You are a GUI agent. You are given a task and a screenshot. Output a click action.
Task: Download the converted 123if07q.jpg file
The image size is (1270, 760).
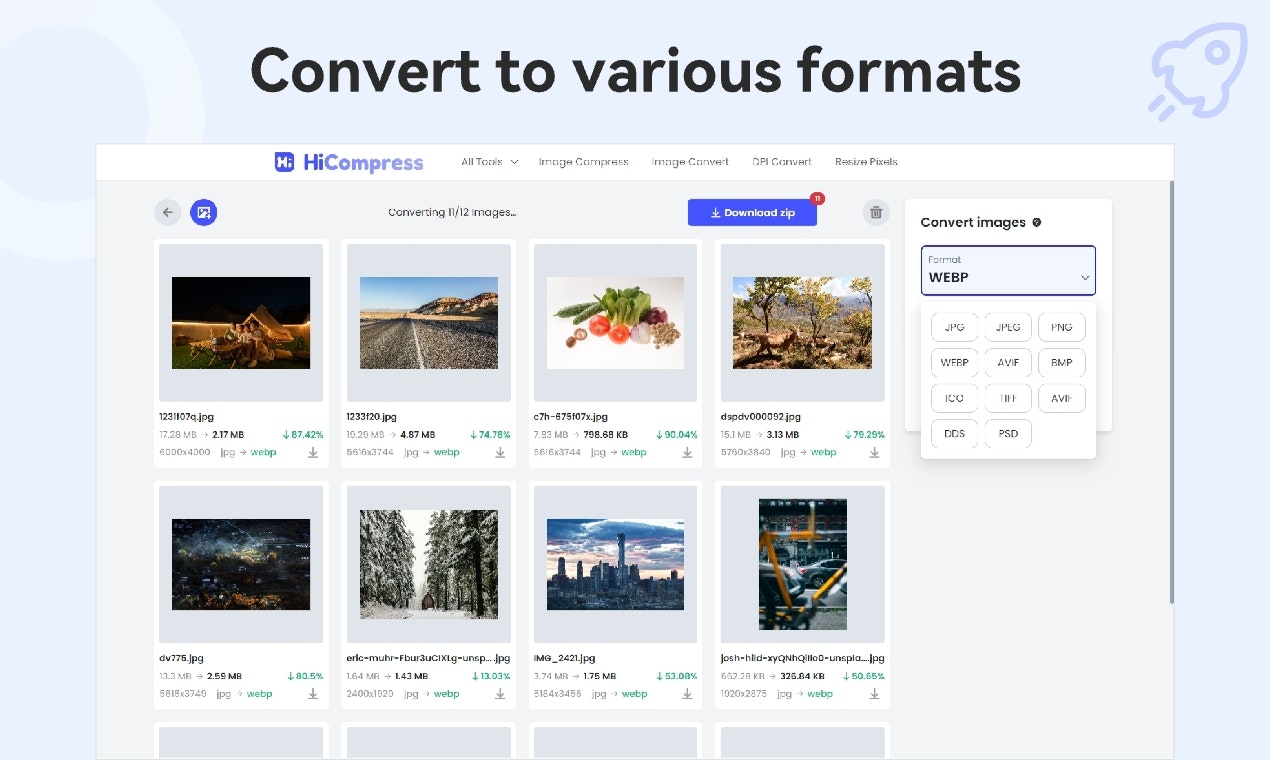313,452
